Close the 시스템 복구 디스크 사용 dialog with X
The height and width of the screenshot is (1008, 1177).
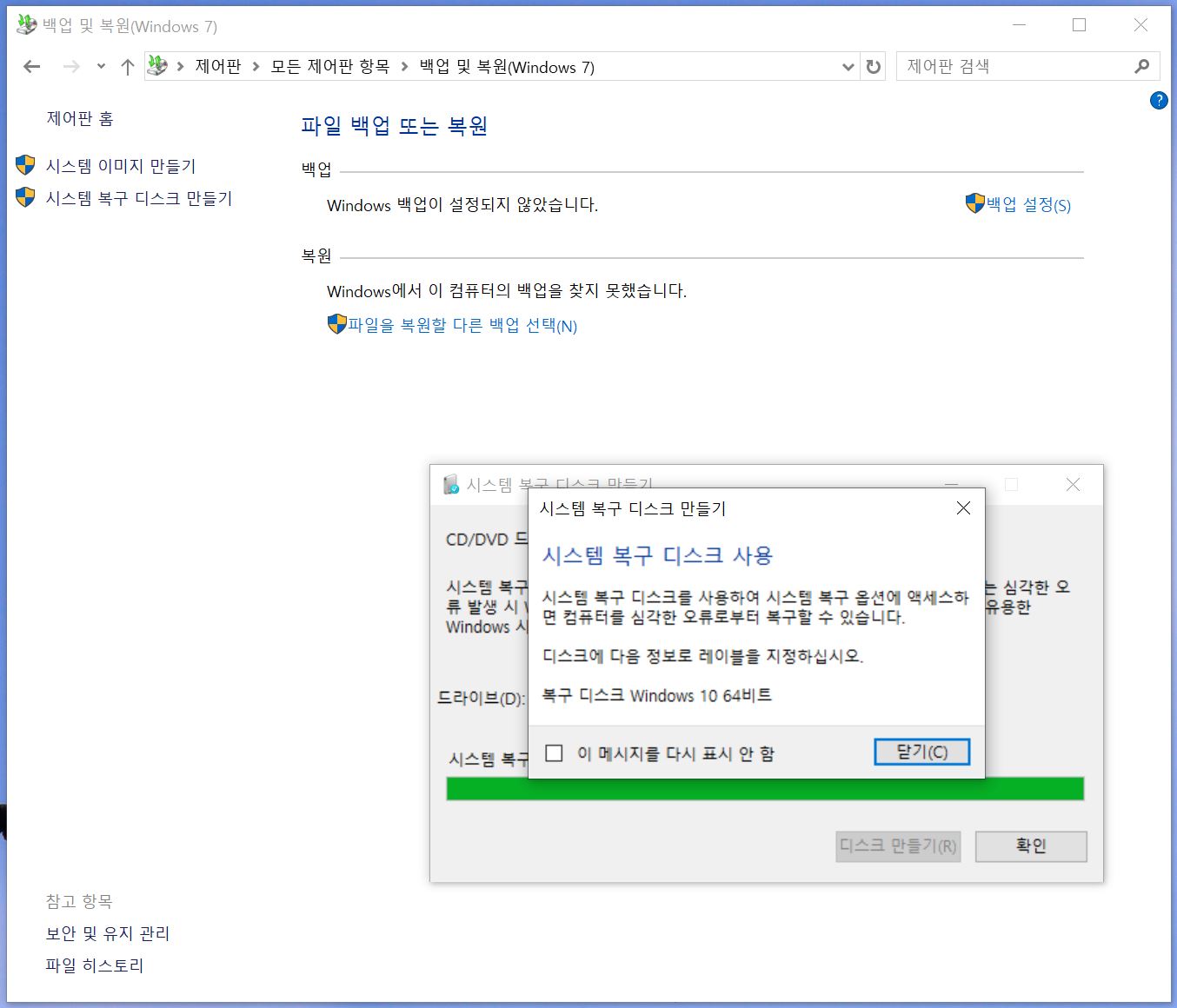[963, 508]
